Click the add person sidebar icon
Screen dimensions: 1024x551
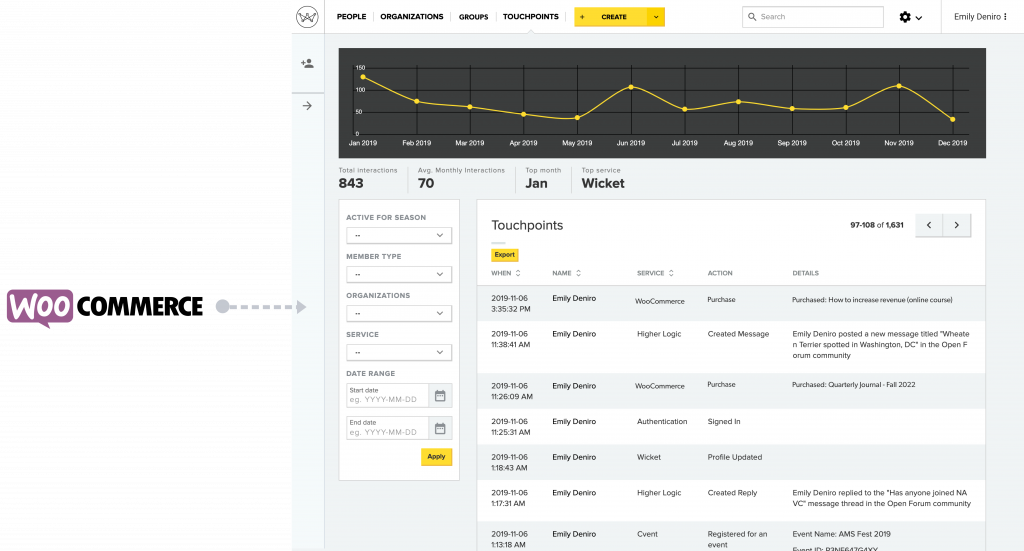click(x=307, y=63)
